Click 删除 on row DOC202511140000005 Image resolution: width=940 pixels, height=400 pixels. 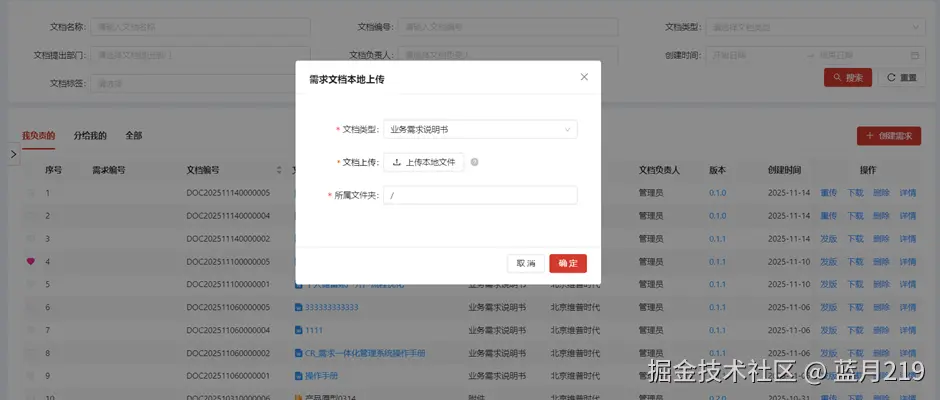tap(881, 193)
